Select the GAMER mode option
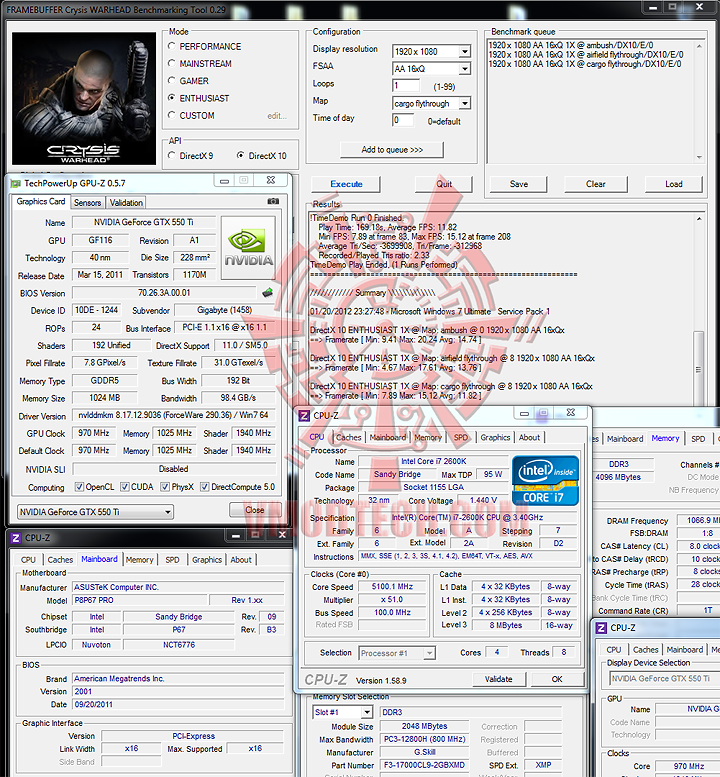This screenshot has width=720, height=777. click(x=171, y=80)
